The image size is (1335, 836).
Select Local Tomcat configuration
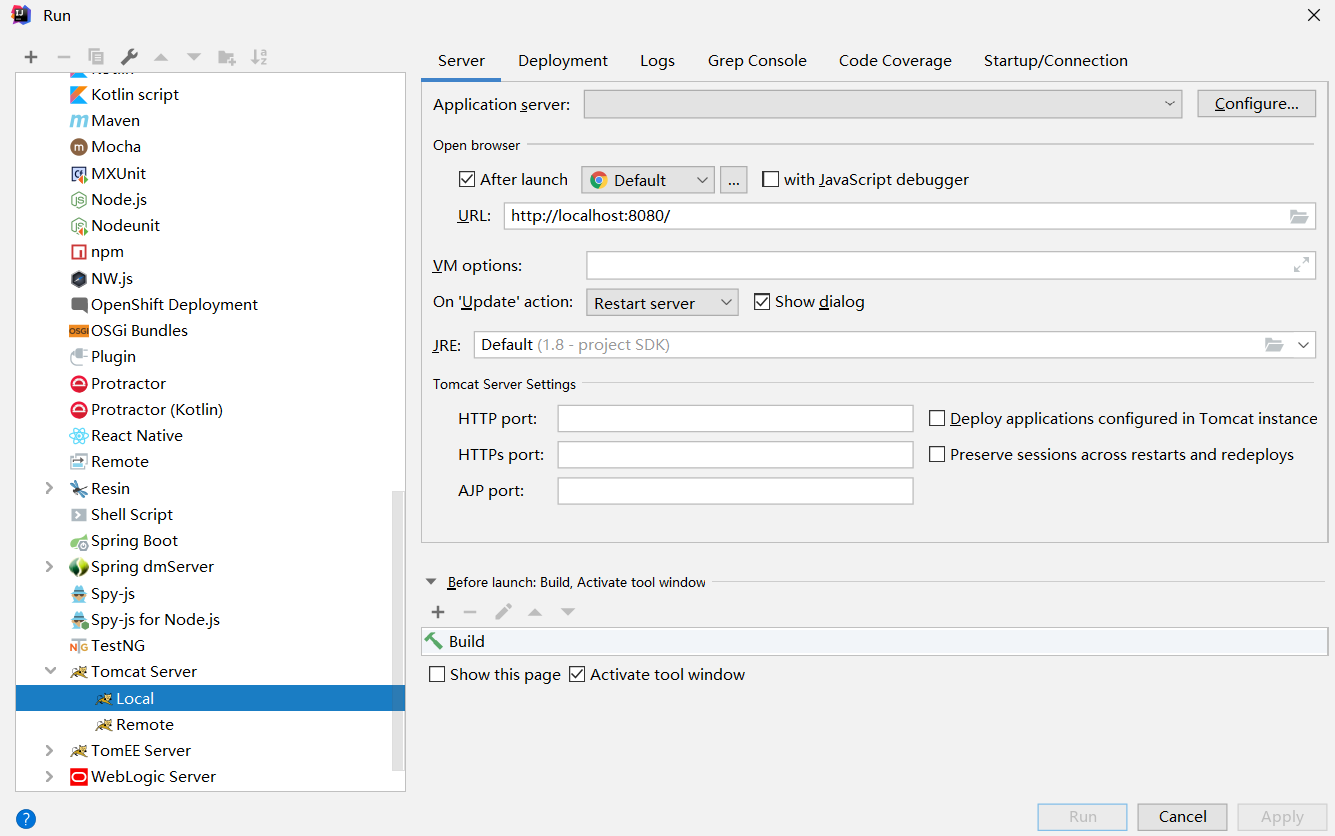[x=210, y=698]
